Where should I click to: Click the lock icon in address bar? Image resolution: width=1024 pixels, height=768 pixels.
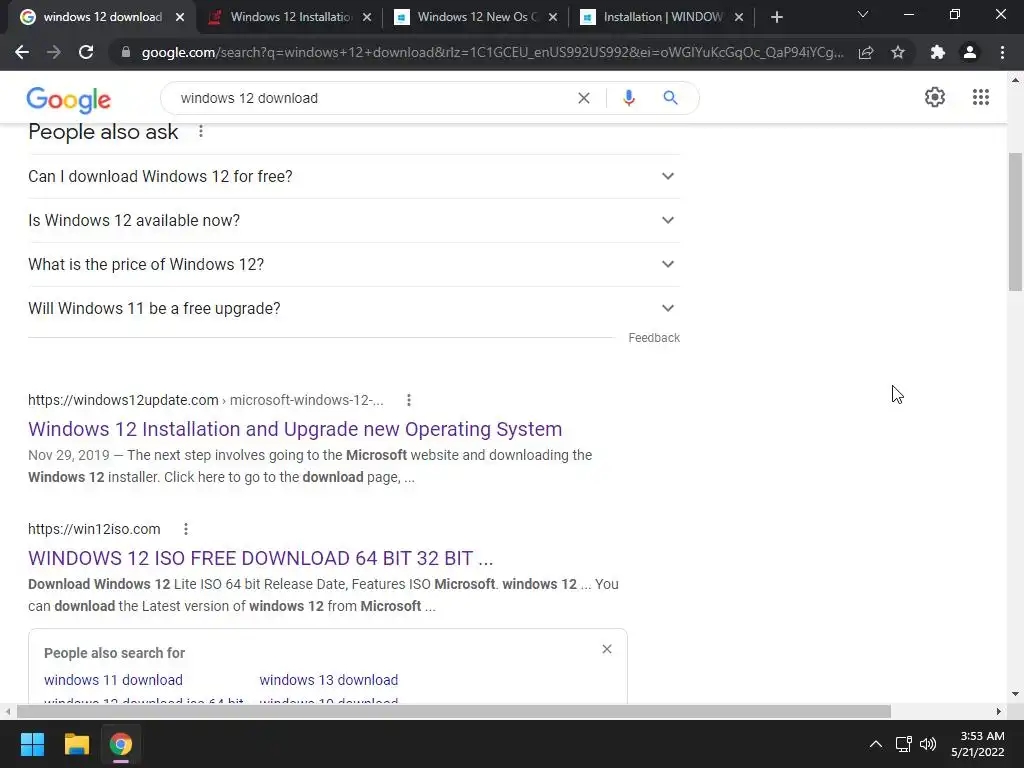tap(125, 52)
